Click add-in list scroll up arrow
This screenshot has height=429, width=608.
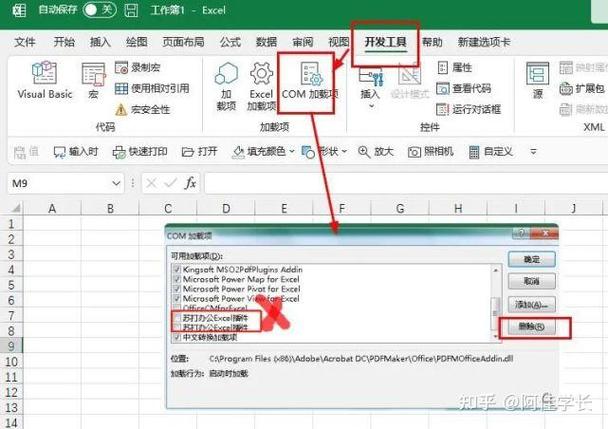(x=496, y=270)
